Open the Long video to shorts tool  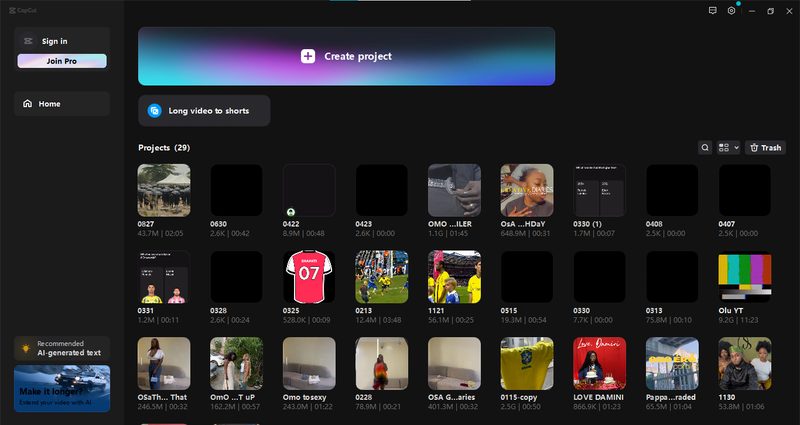pos(204,111)
